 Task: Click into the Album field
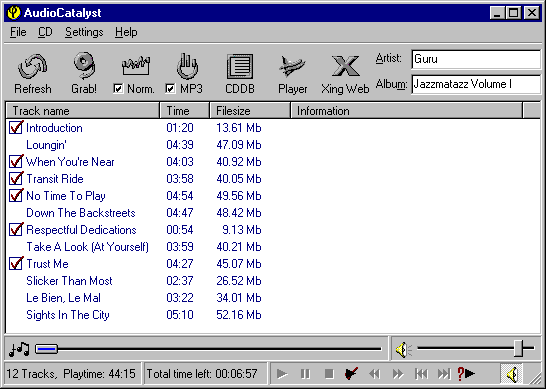tap(476, 84)
